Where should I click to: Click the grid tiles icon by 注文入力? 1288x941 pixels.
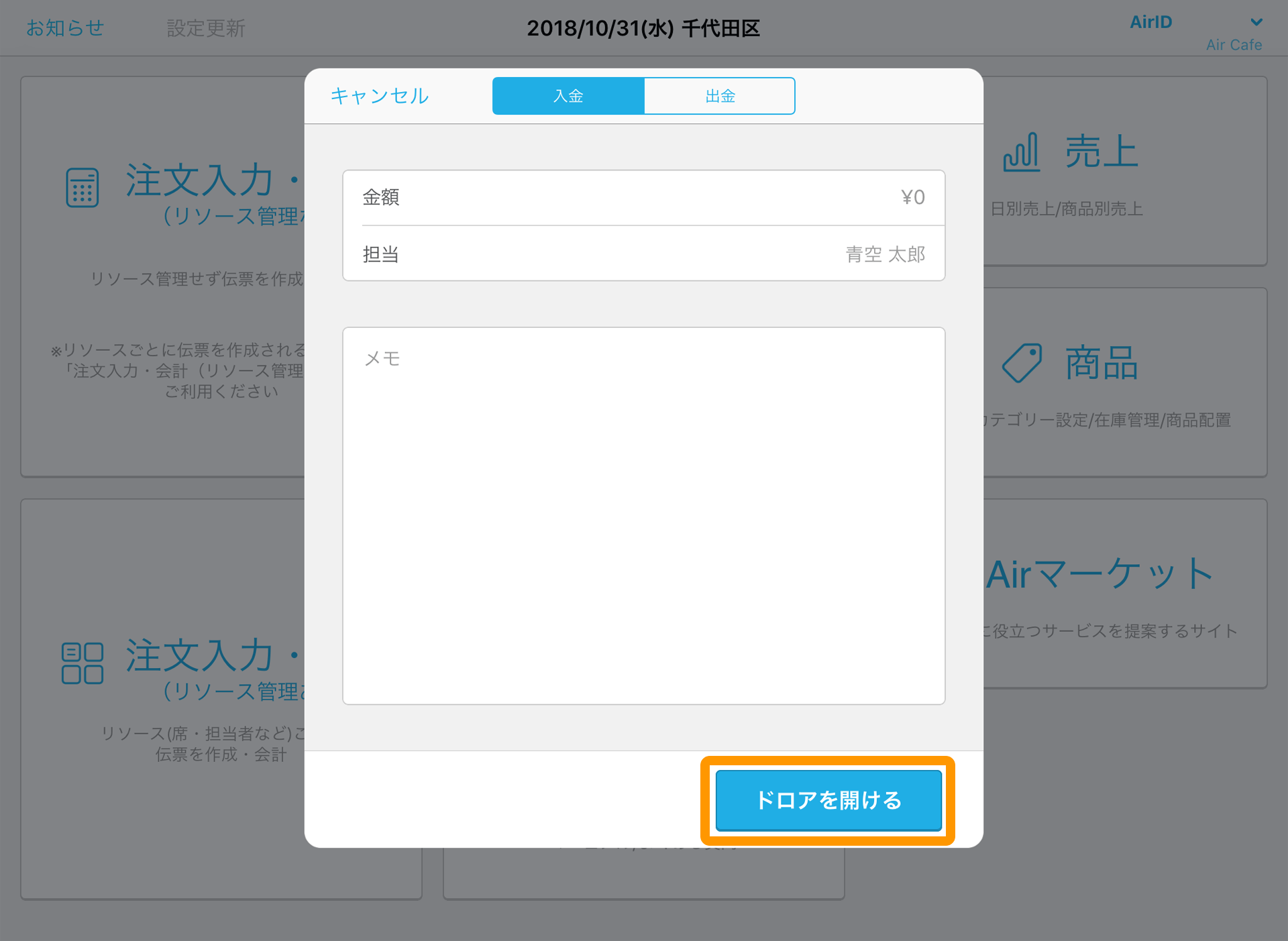tap(83, 663)
